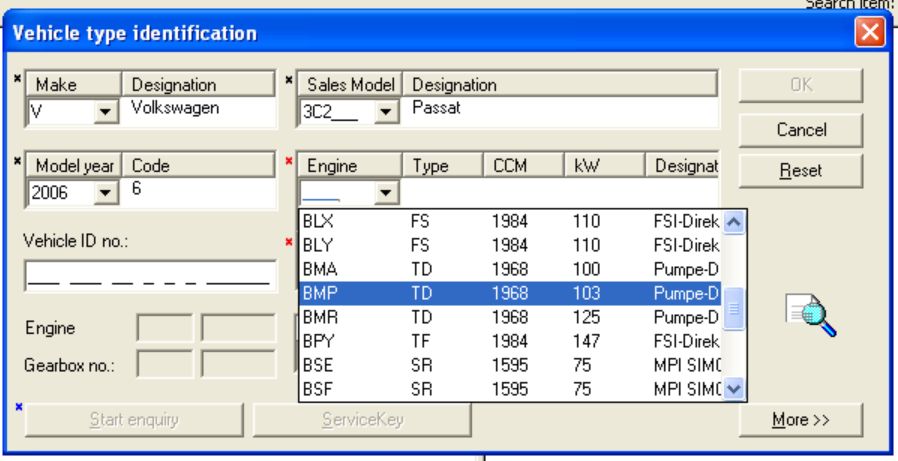Click the 147 kW value of BPY
The width and height of the screenshot is (898, 461).
pyautogui.click(x=586, y=341)
